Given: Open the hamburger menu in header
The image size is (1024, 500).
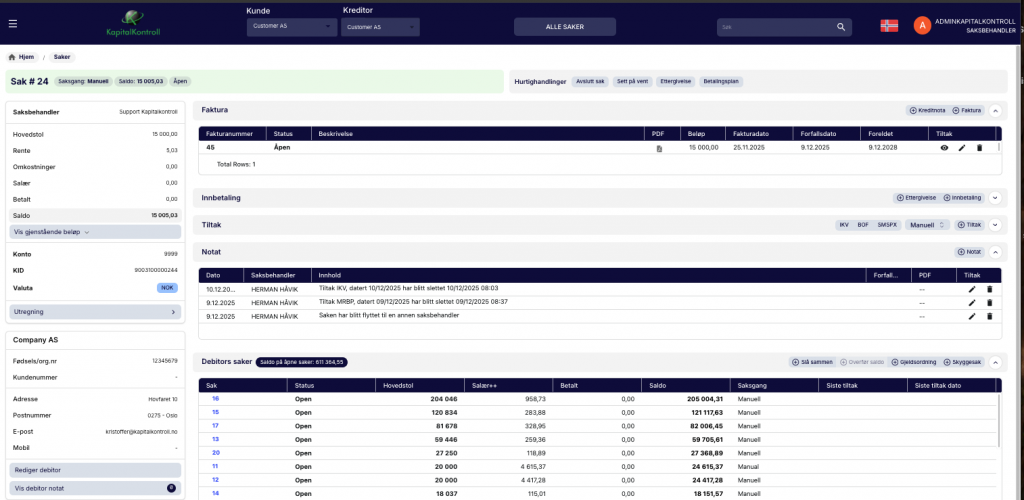Looking at the screenshot, I should click(13, 25).
